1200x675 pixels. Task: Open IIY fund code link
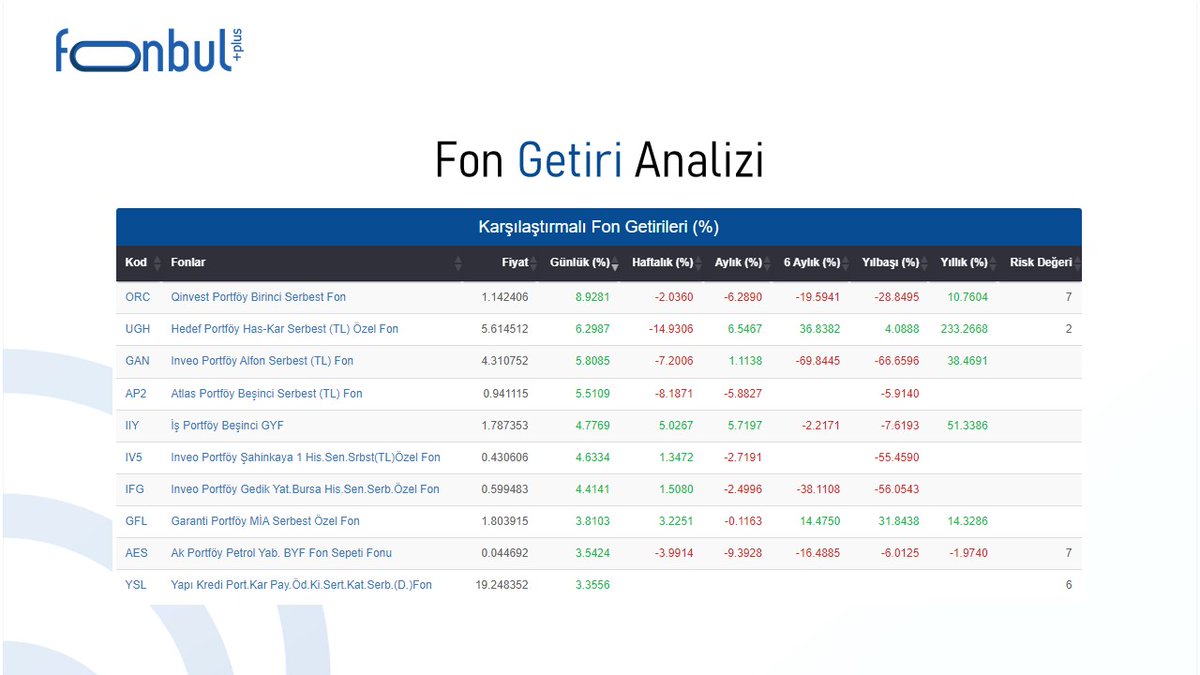133,425
